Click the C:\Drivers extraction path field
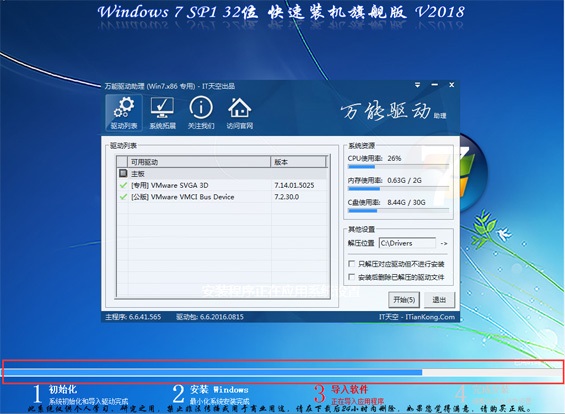565x414 pixels. click(407, 243)
